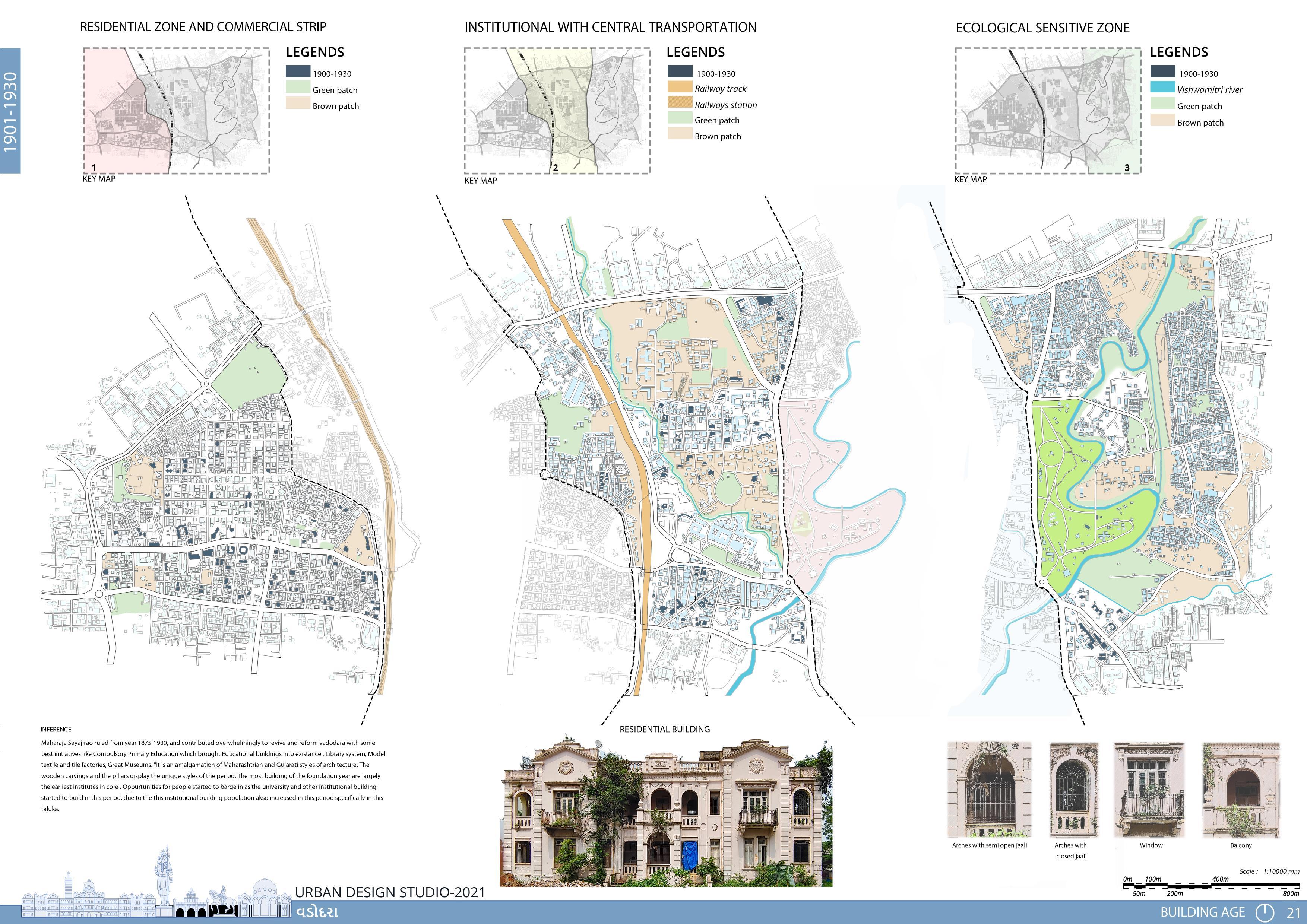
Task: Click the Balcony detail photo
Action: [x=1241, y=789]
